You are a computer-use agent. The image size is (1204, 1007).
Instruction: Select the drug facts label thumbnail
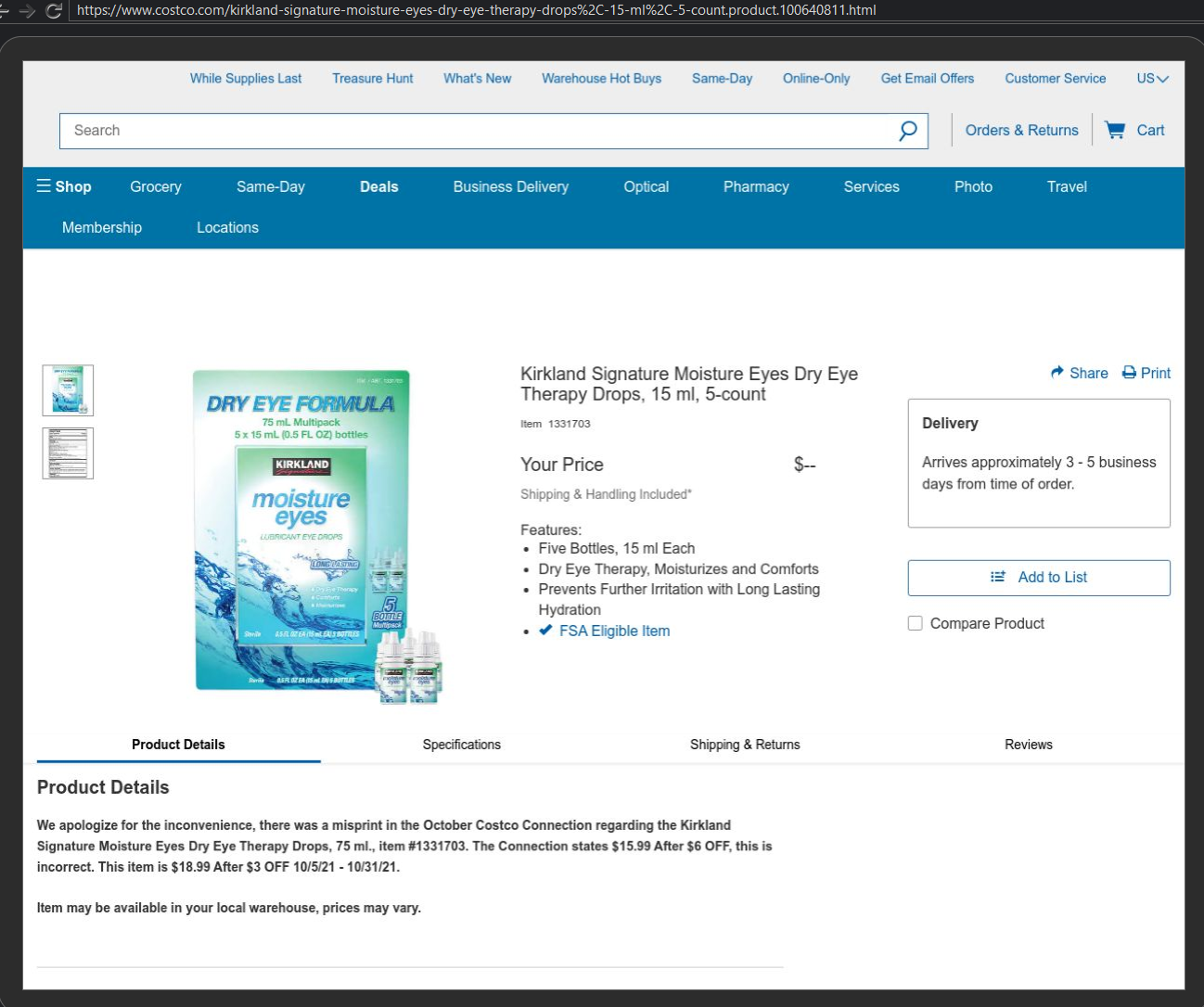pyautogui.click(x=68, y=453)
